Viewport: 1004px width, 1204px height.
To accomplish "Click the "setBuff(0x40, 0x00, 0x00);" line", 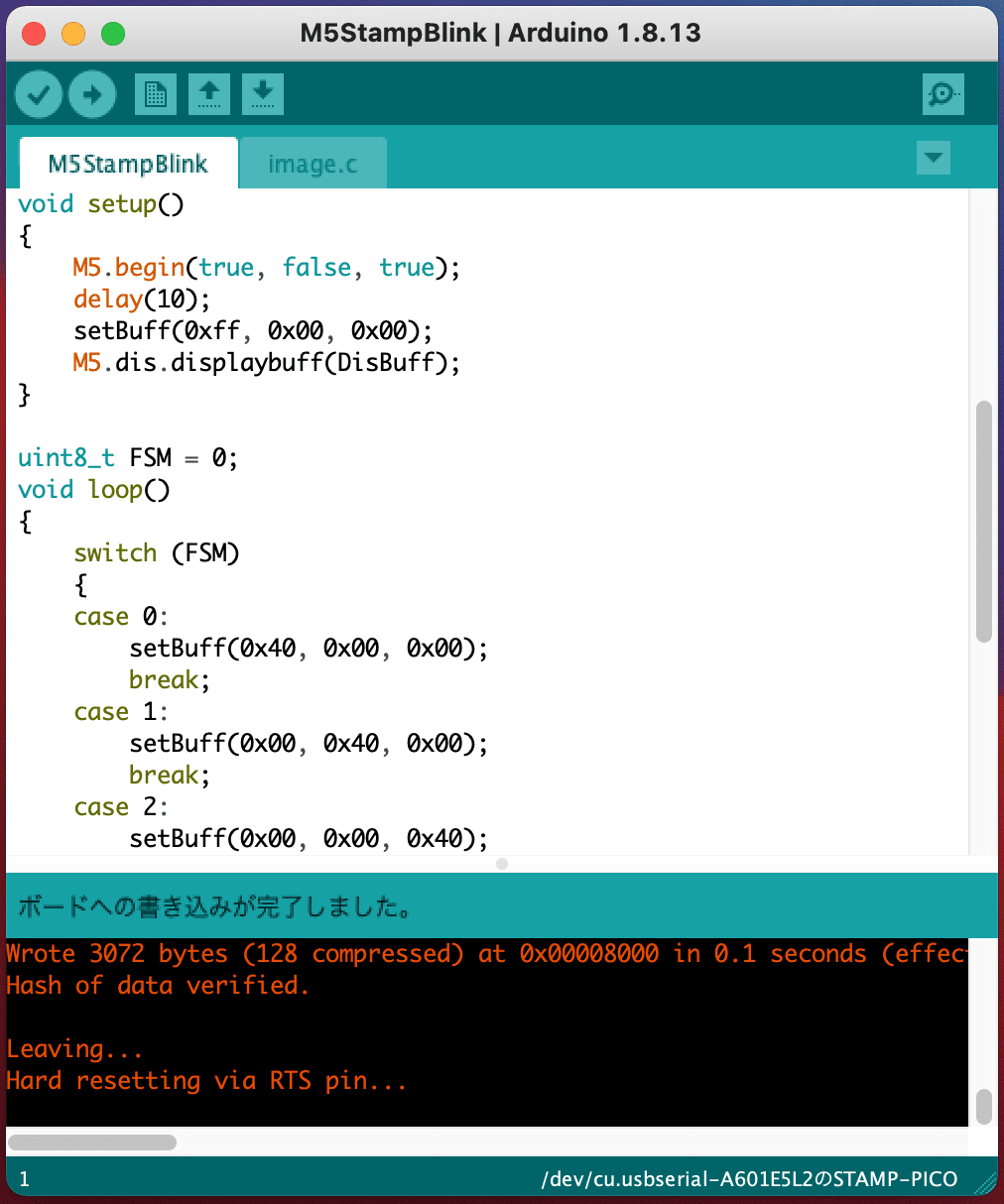I will pyautogui.click(x=309, y=649).
